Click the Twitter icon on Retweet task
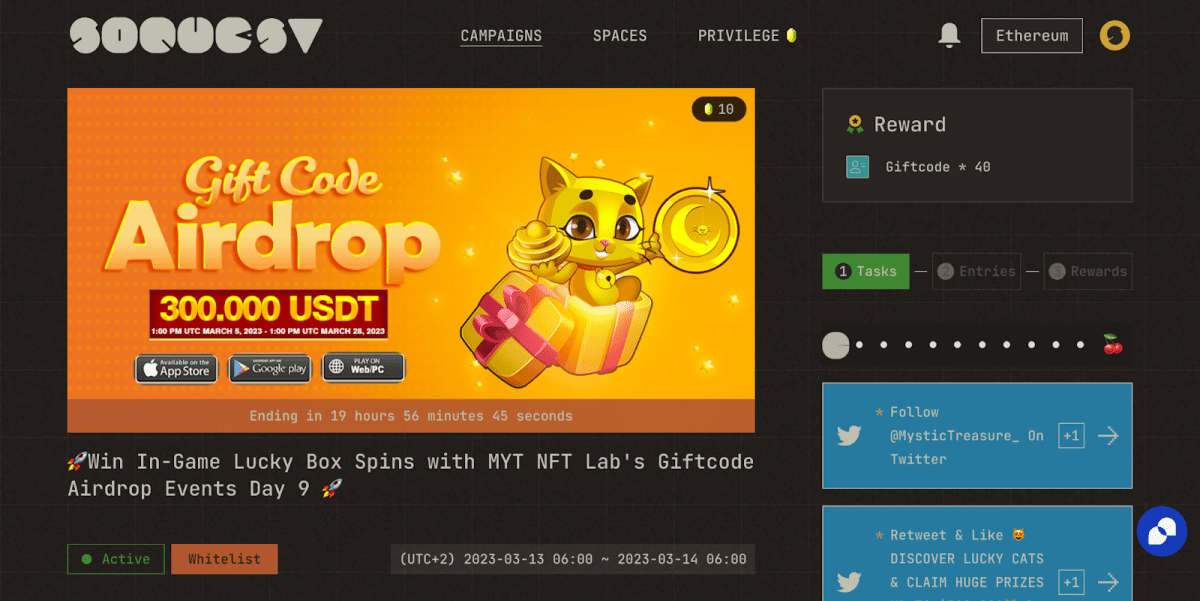1200x601 pixels. pos(849,582)
